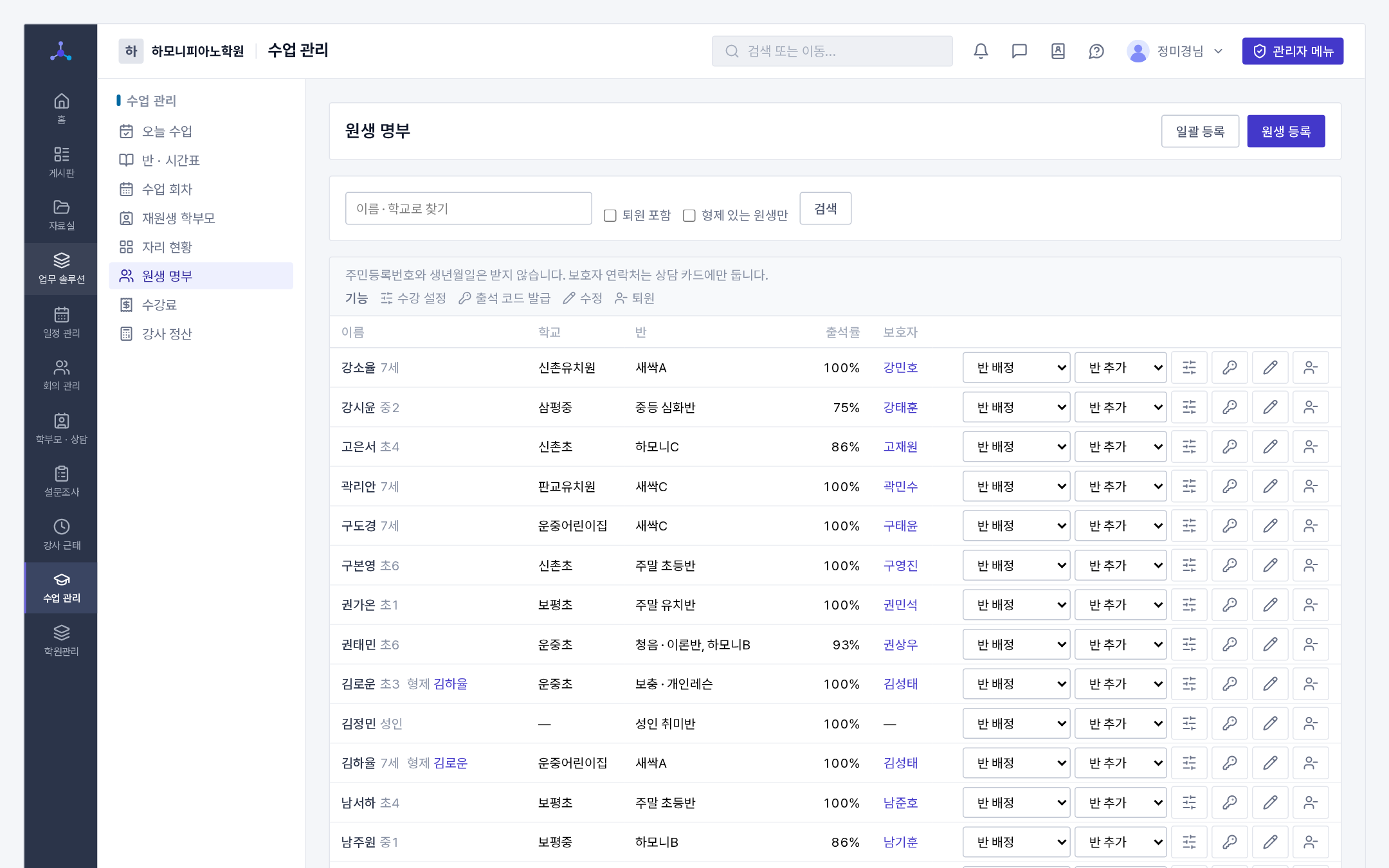Open 강사 정산 in the submenu
Image resolution: width=1389 pixels, height=868 pixels.
pos(201,334)
